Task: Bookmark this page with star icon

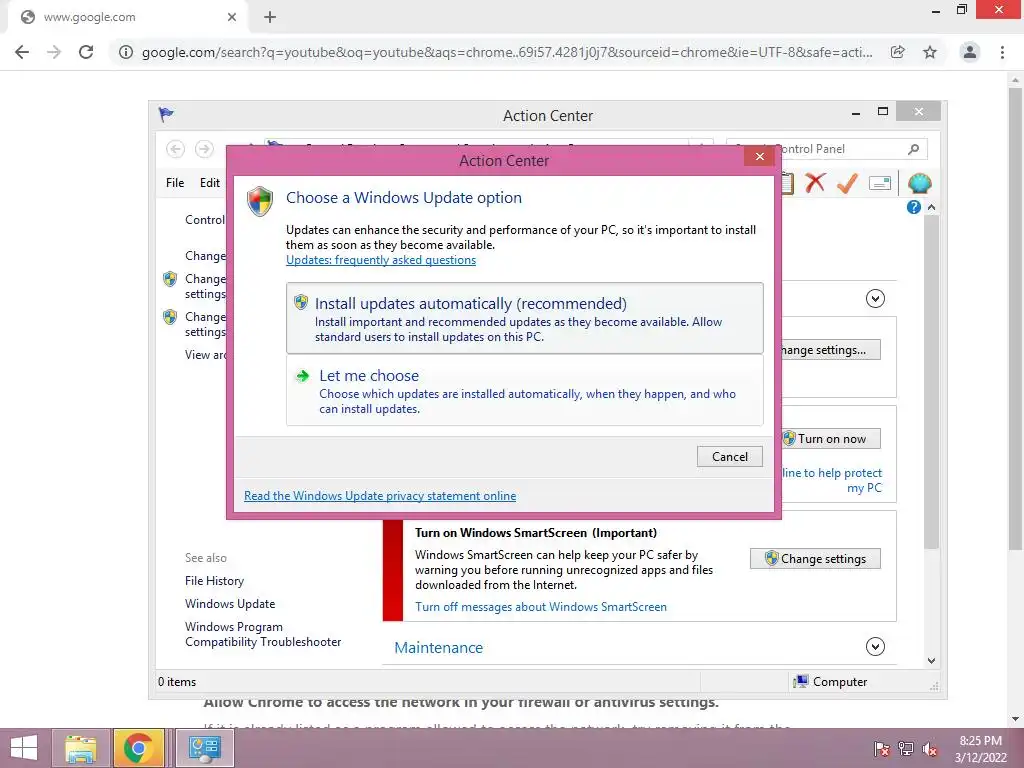Action: tap(930, 52)
